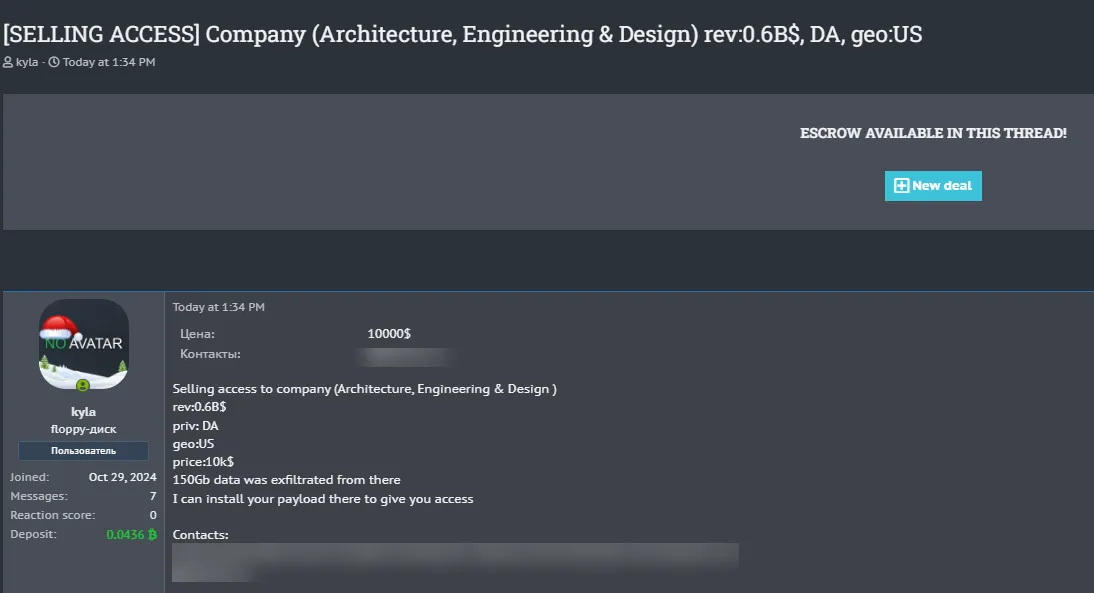The height and width of the screenshot is (593, 1094).
Task: Click the green Bitcoin symbol beside the deposit value
Action: 152,534
